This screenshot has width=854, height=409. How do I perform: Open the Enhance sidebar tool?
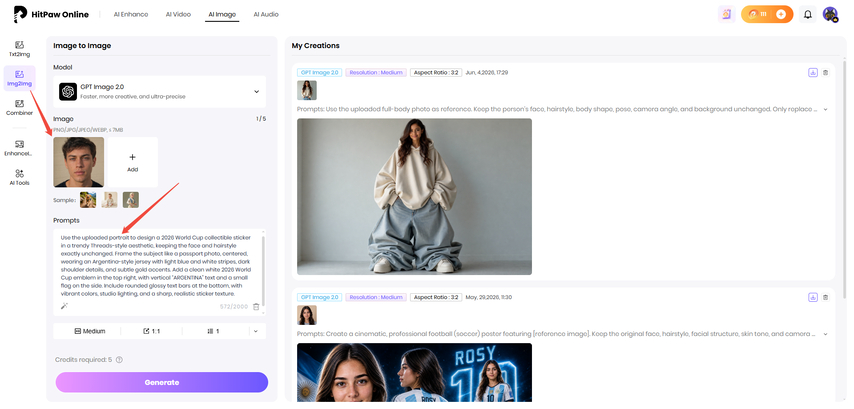(x=20, y=148)
